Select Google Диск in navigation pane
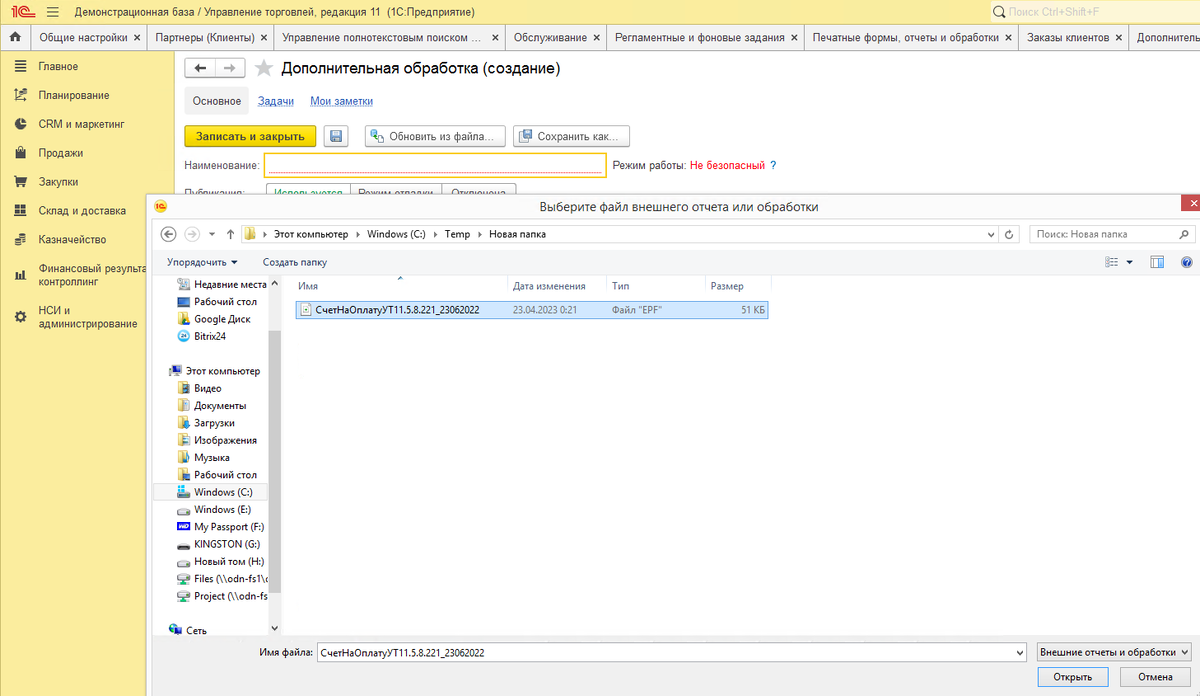1200x696 pixels. (222, 319)
